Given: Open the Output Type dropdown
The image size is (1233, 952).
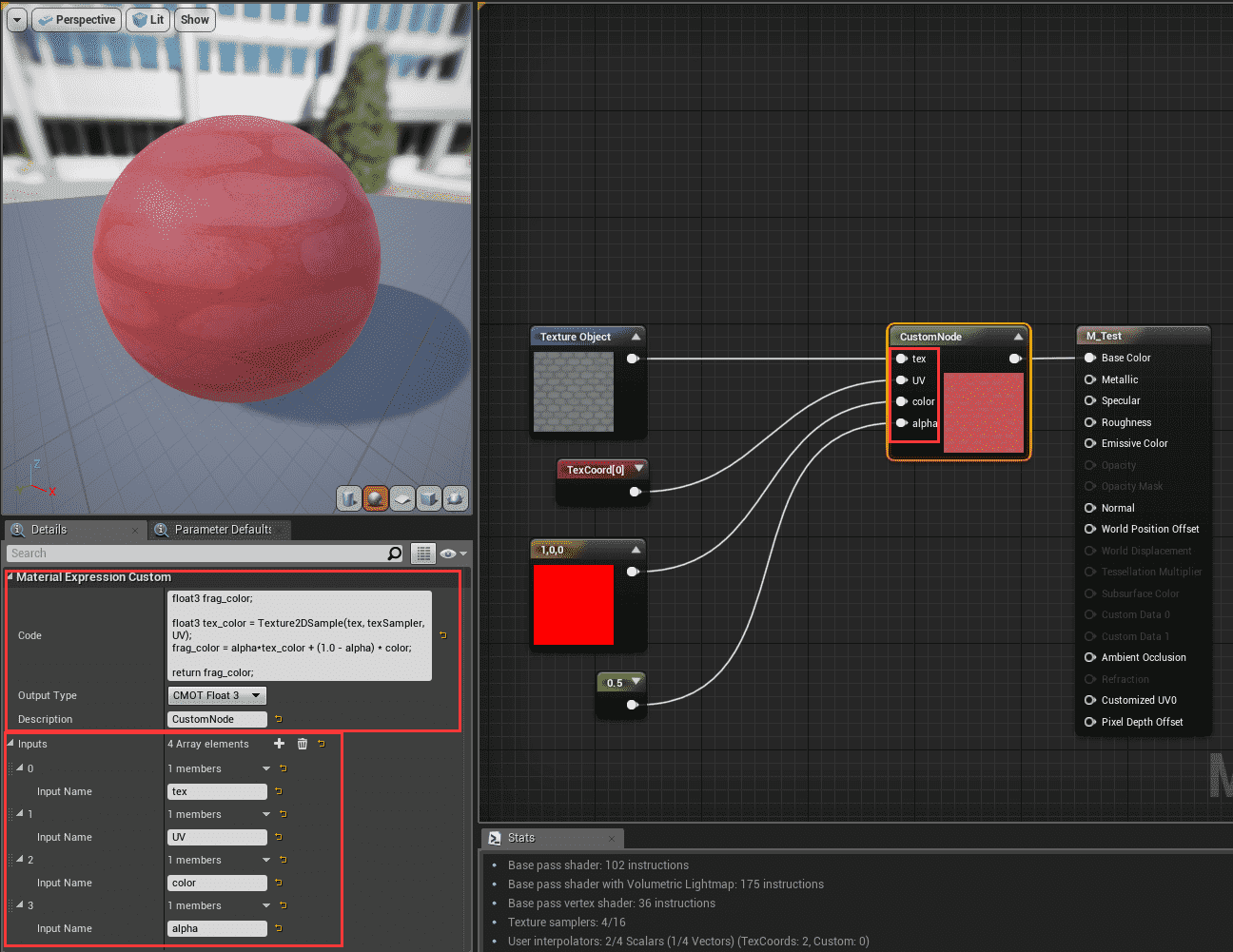Looking at the screenshot, I should (217, 695).
